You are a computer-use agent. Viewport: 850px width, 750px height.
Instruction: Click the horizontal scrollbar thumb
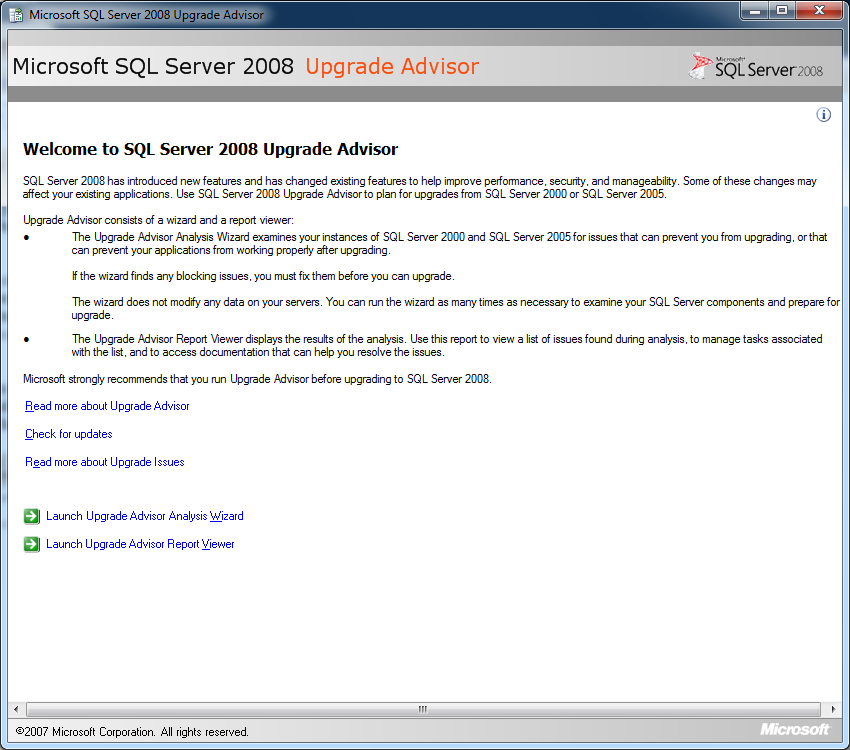[421, 708]
